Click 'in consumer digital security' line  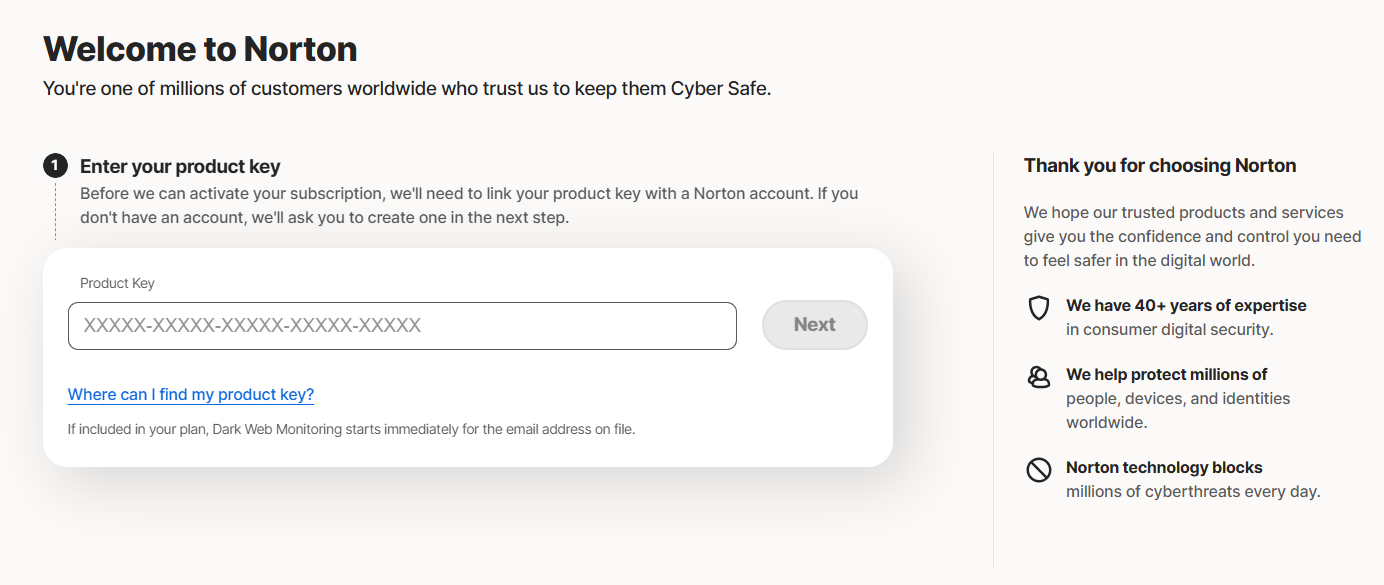[1169, 330]
